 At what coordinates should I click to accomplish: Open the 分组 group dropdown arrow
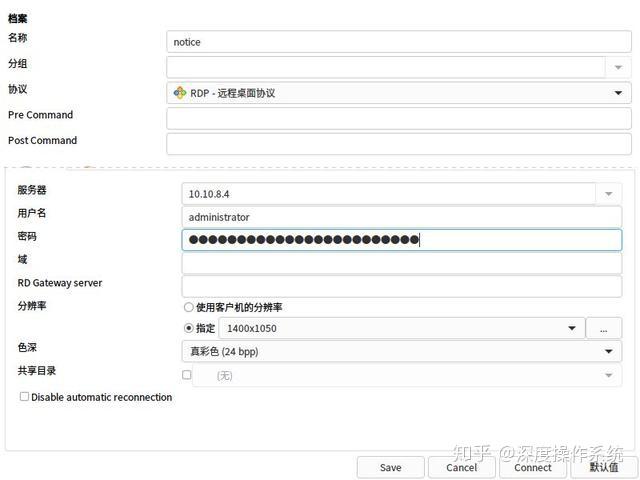(x=618, y=67)
